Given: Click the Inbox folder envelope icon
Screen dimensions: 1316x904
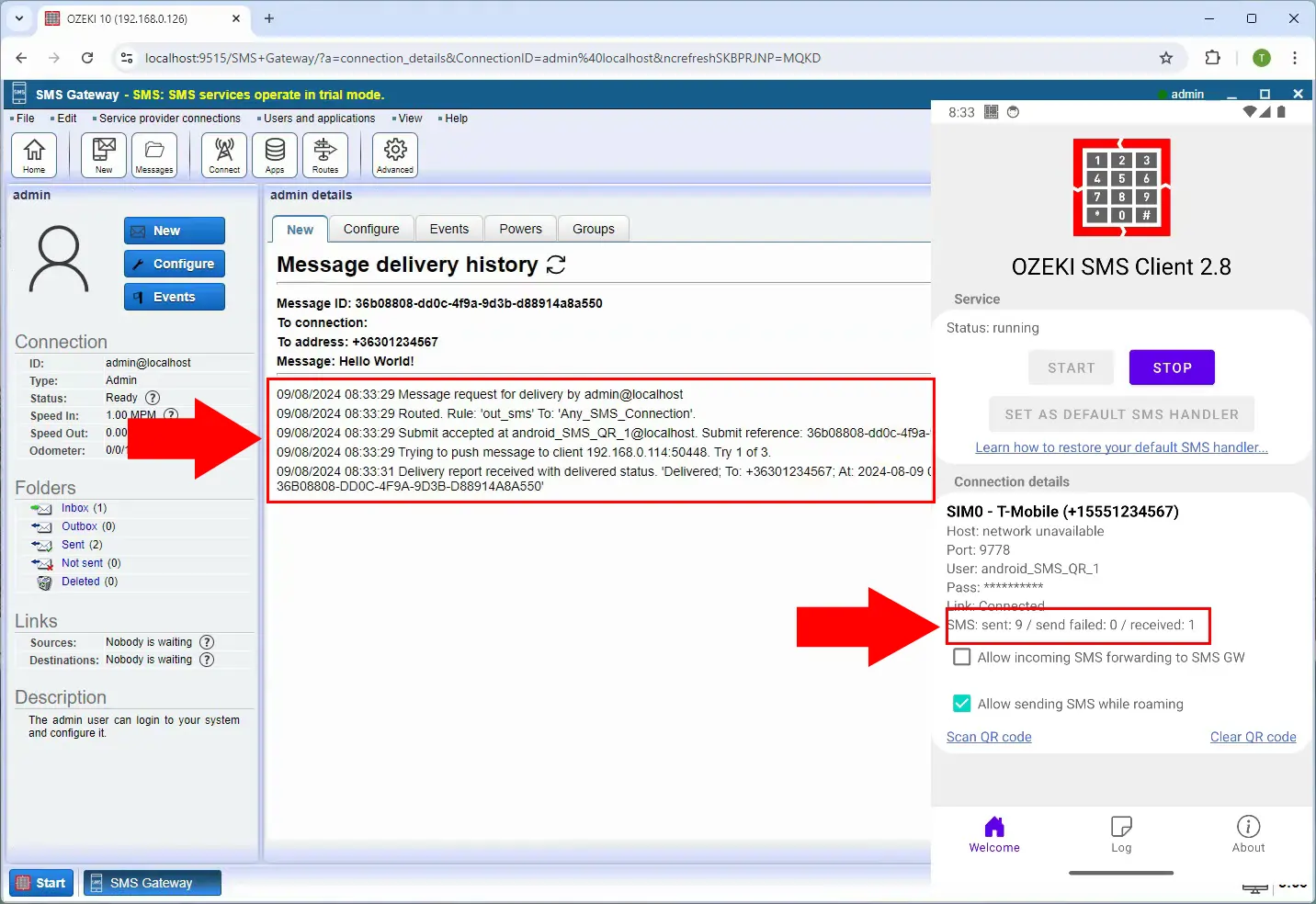Looking at the screenshot, I should point(41,508).
